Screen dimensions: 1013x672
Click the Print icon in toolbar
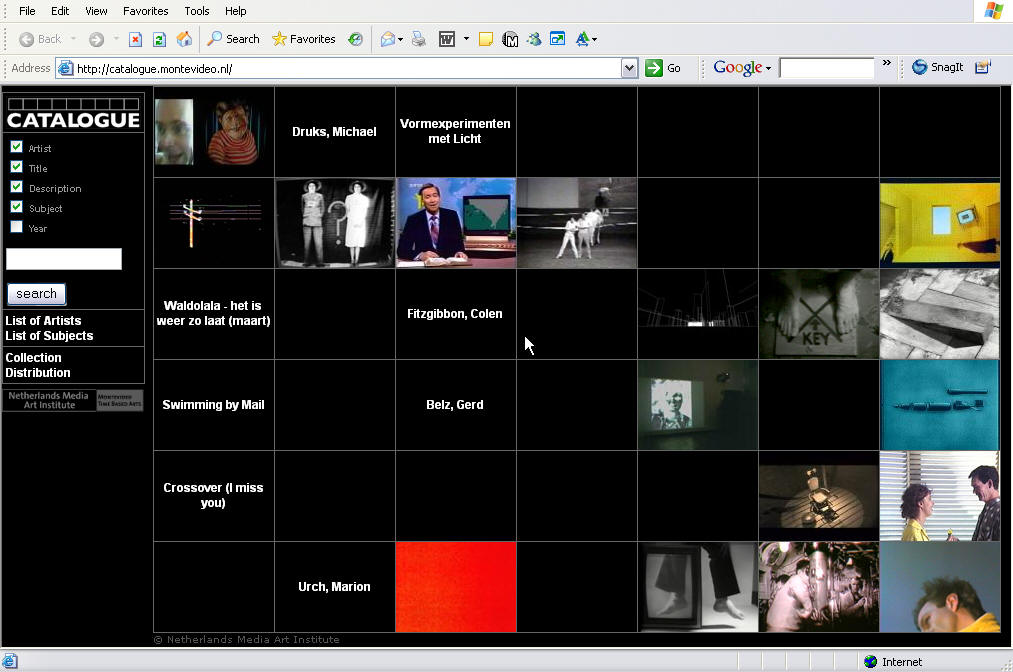click(x=419, y=39)
